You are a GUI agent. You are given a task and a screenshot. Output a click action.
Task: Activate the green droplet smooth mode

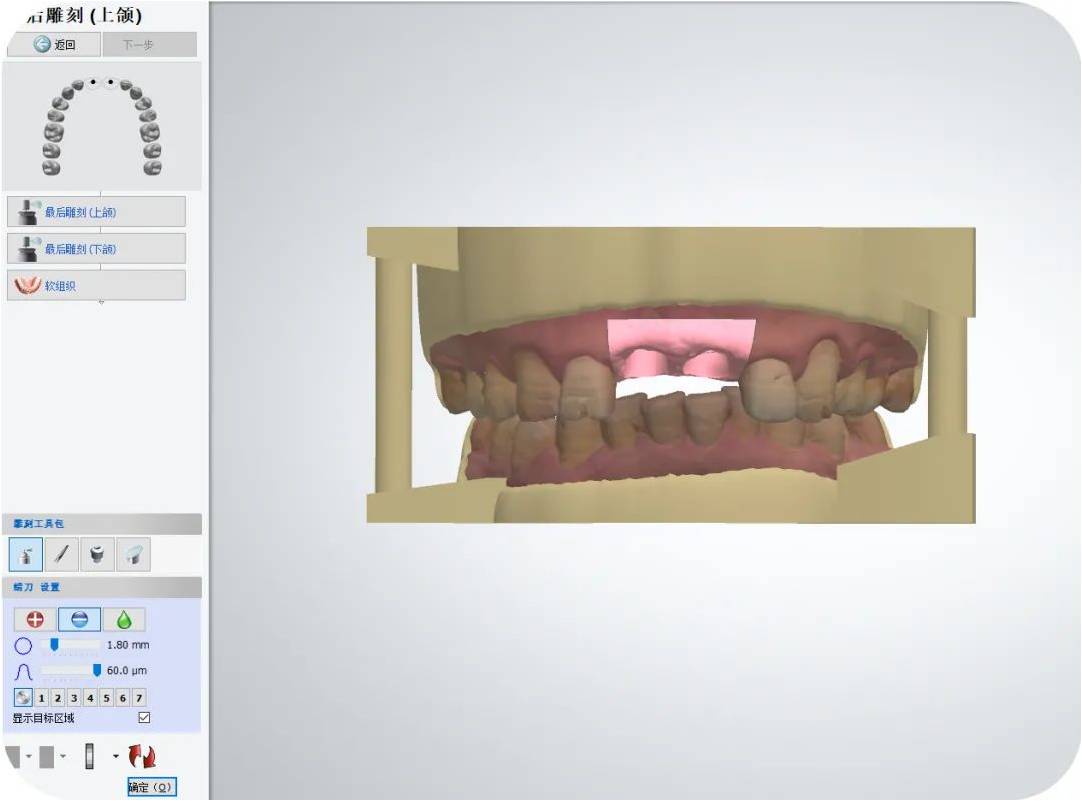124,619
